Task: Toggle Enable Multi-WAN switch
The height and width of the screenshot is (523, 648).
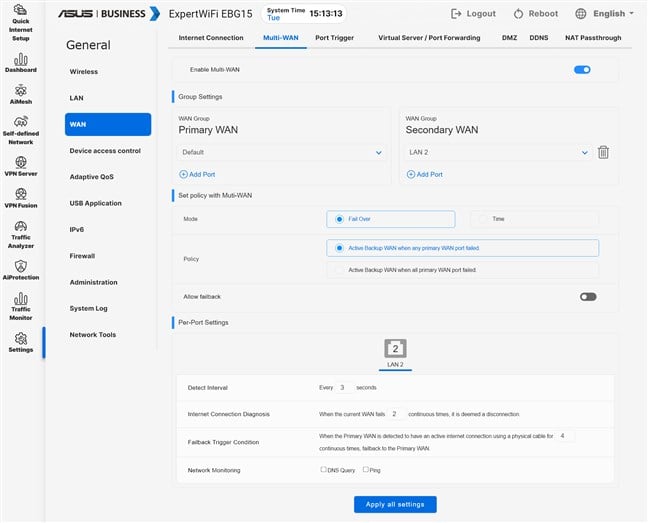Action: (x=582, y=69)
